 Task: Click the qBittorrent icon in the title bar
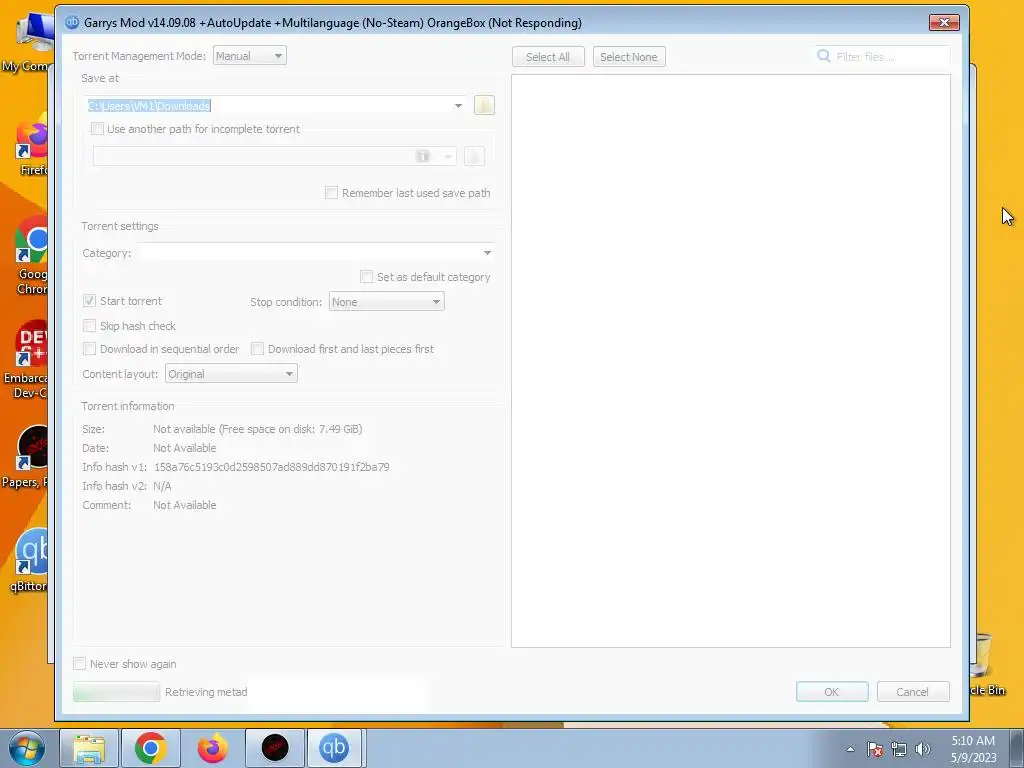[x=72, y=22]
